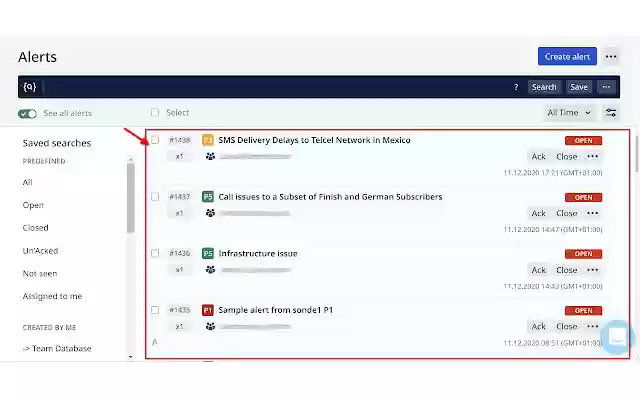This screenshot has height=400, width=640.
Task: Open the search help question mark
Action: [516, 87]
